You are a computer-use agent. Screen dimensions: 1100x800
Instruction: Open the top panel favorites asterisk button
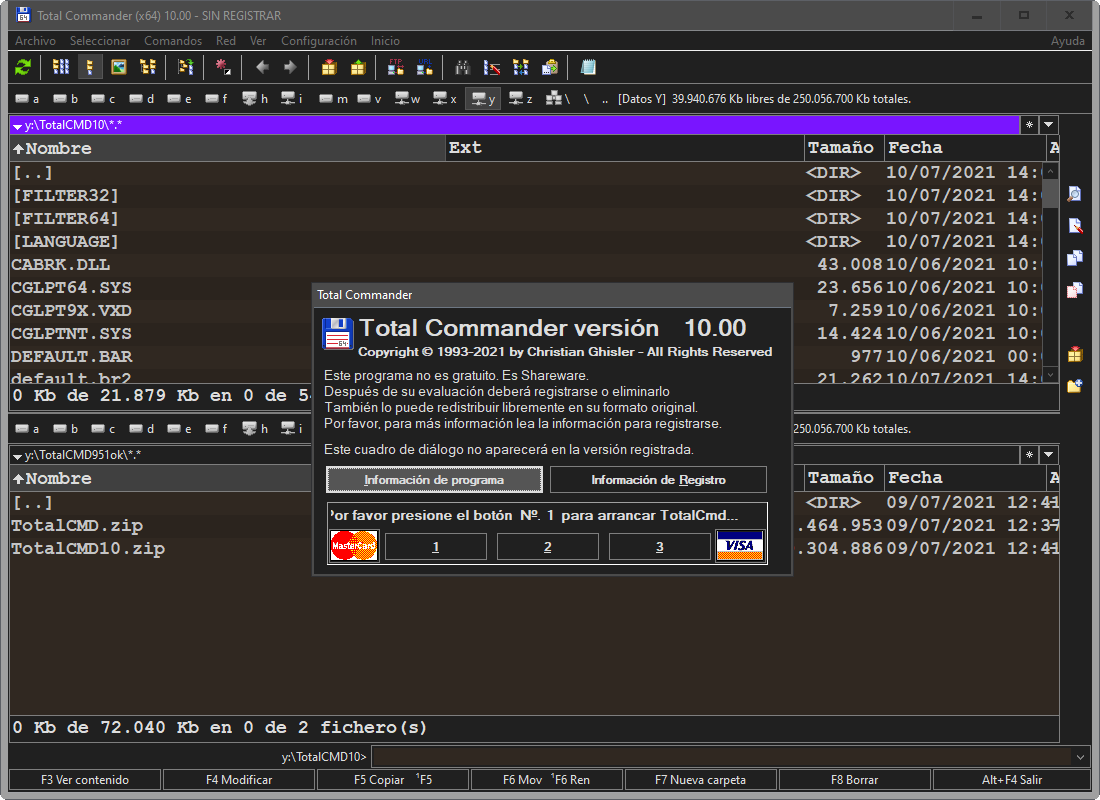pyautogui.click(x=1029, y=125)
